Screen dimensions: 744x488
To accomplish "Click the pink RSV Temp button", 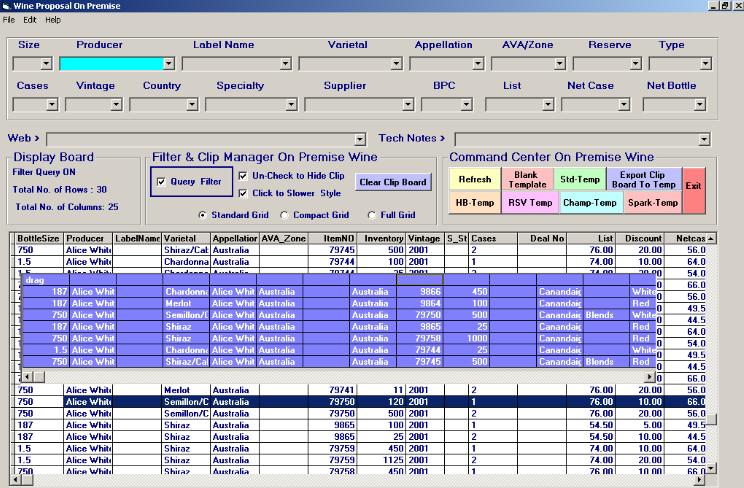I will (530, 203).
